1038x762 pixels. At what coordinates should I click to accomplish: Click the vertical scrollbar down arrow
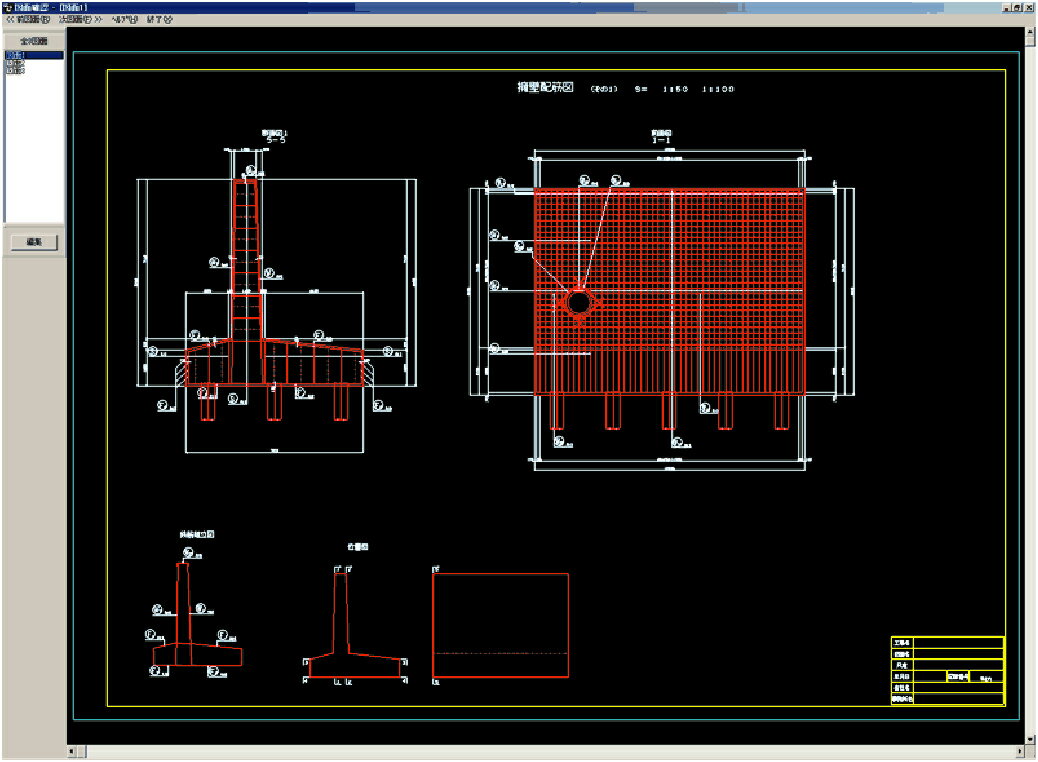point(1030,739)
